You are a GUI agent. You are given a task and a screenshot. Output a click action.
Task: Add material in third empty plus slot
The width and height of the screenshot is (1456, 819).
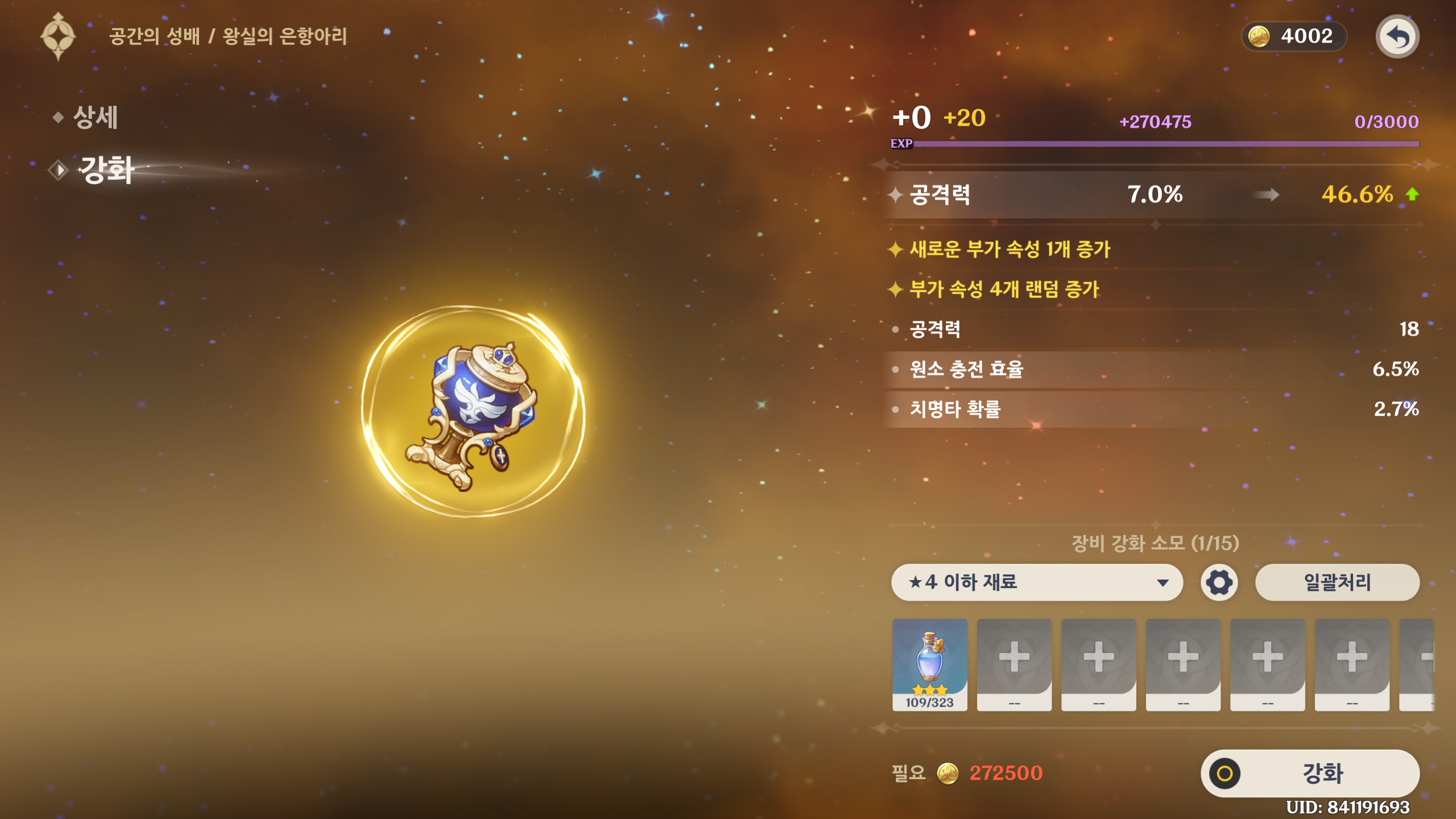pyautogui.click(x=1183, y=664)
